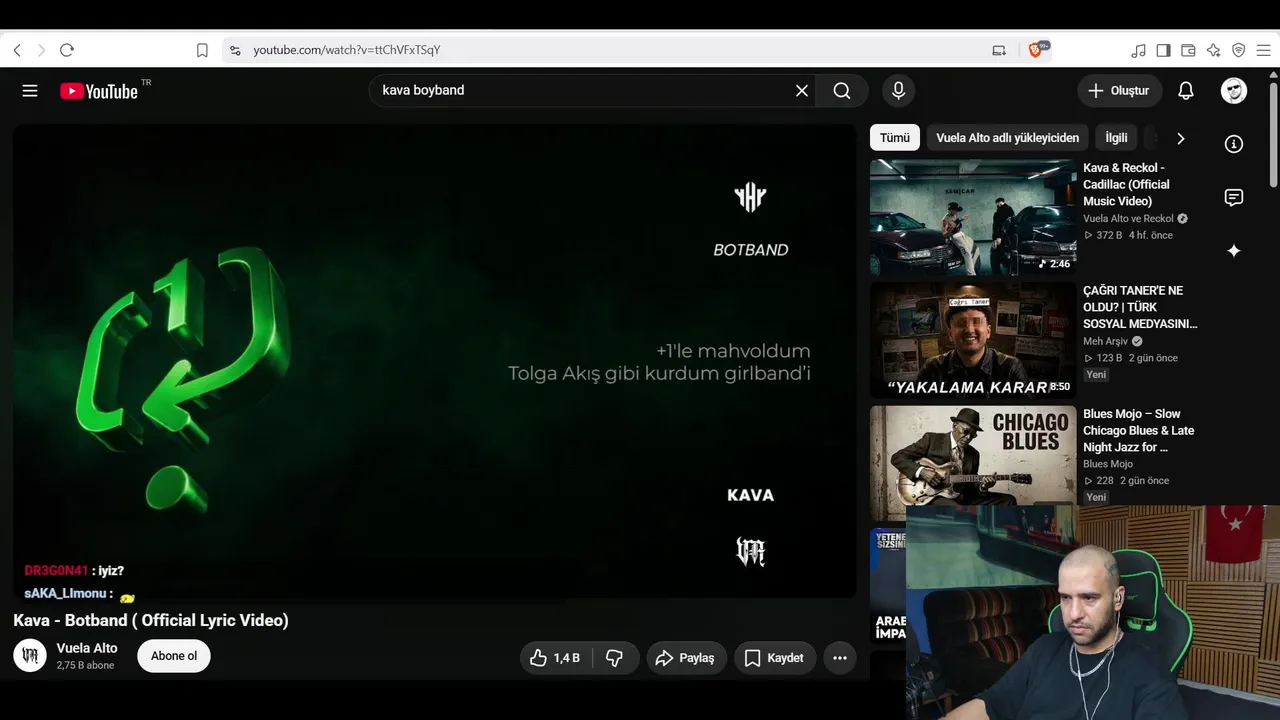Viewport: 1280px width, 720px height.
Task: Reload the page with the refresh icon
Action: pyautogui.click(x=67, y=50)
